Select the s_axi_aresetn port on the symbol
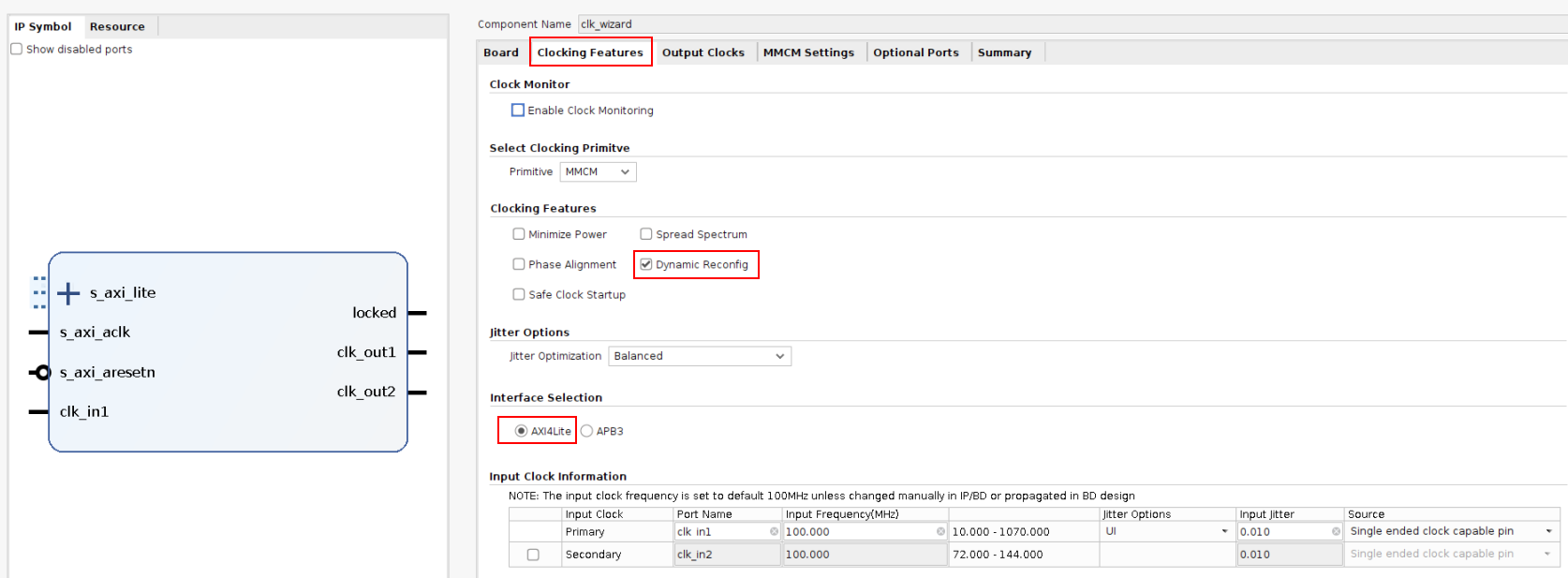Image resolution: width=1568 pixels, height=578 pixels. coord(108,373)
